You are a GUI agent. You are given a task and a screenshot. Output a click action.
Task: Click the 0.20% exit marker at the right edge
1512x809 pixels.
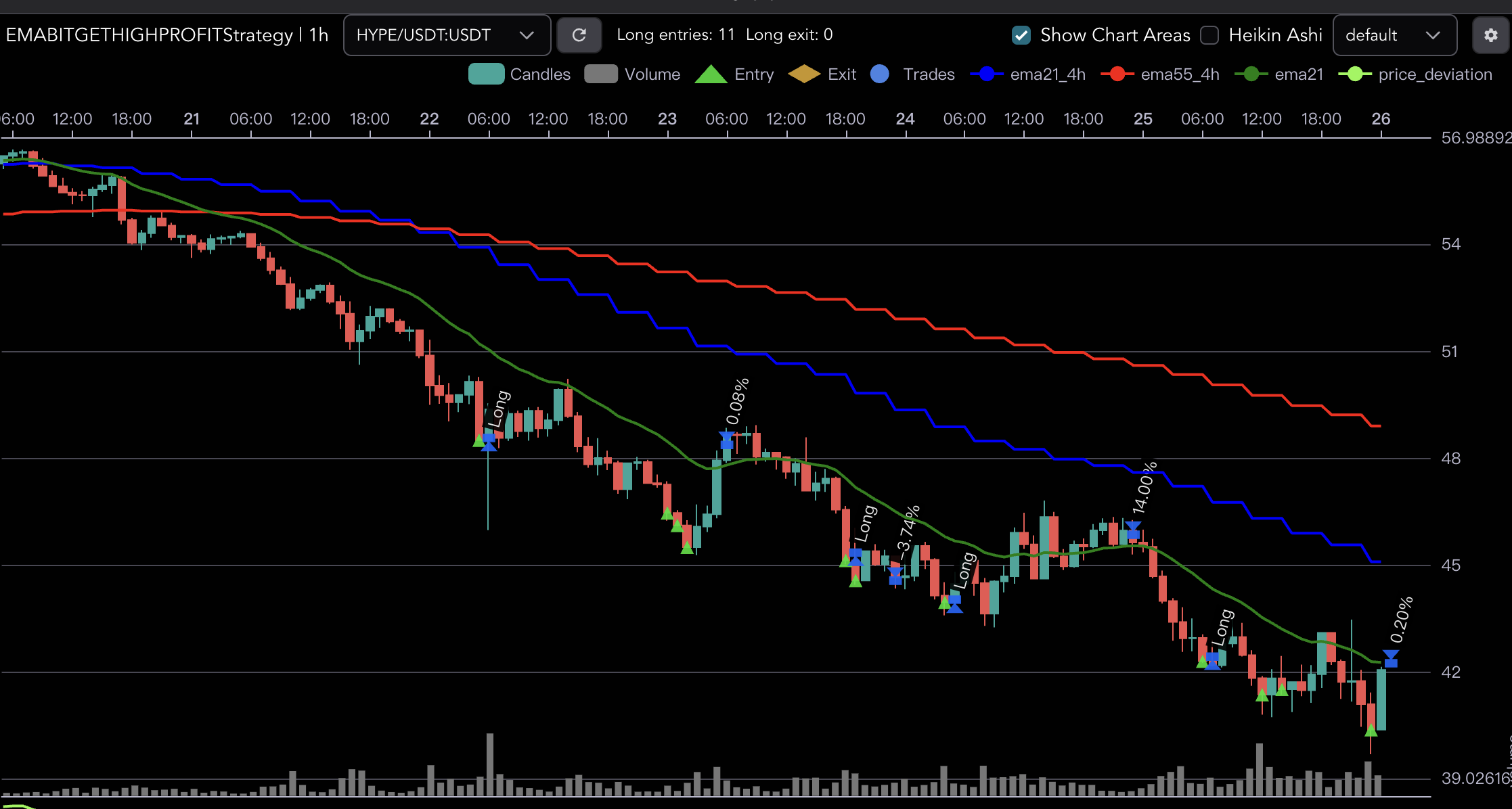coord(1390,658)
